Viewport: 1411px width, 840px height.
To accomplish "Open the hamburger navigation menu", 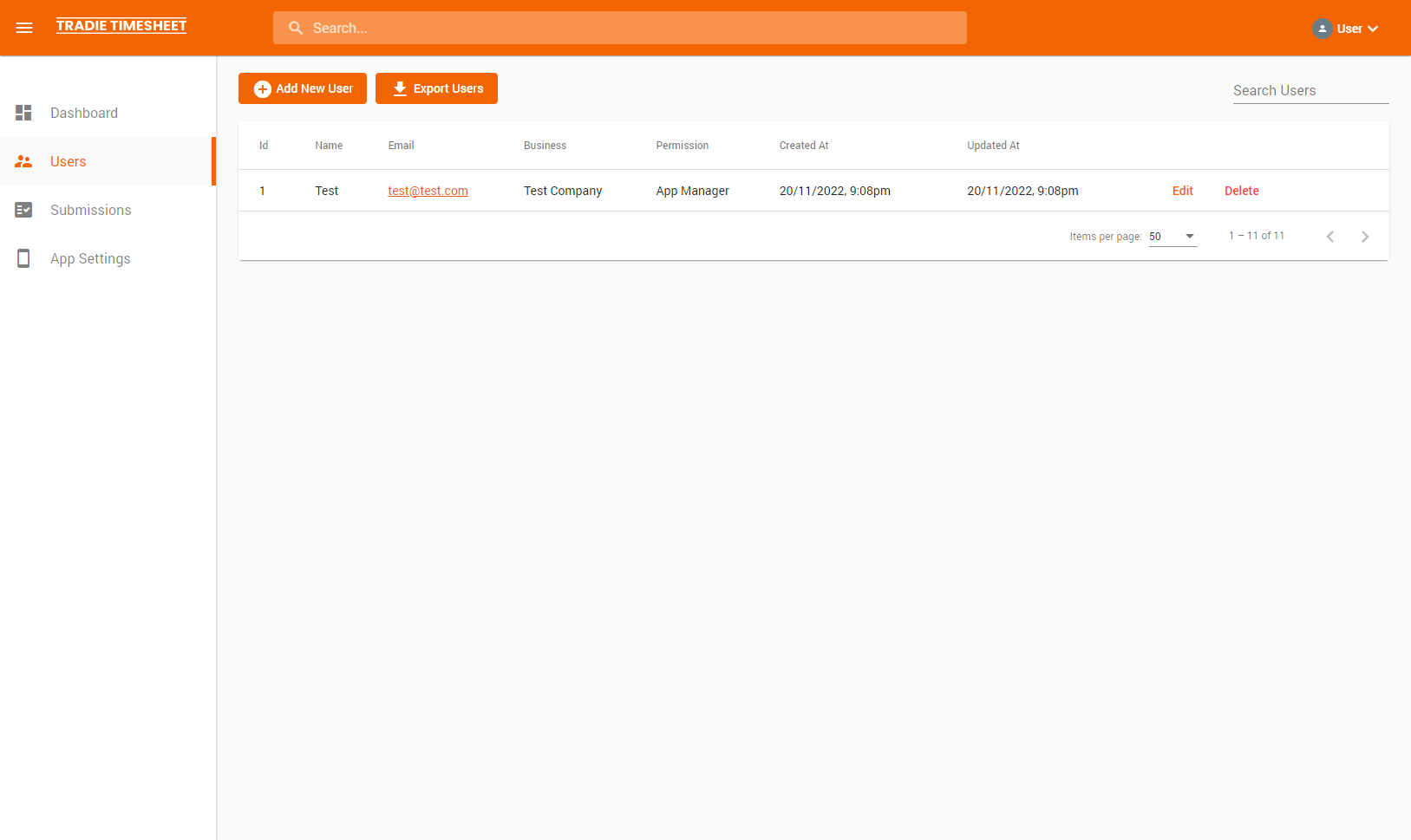I will point(24,28).
